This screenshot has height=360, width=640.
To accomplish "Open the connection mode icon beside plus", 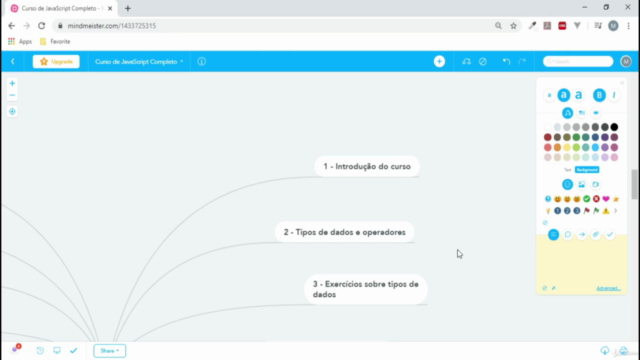I will [466, 62].
